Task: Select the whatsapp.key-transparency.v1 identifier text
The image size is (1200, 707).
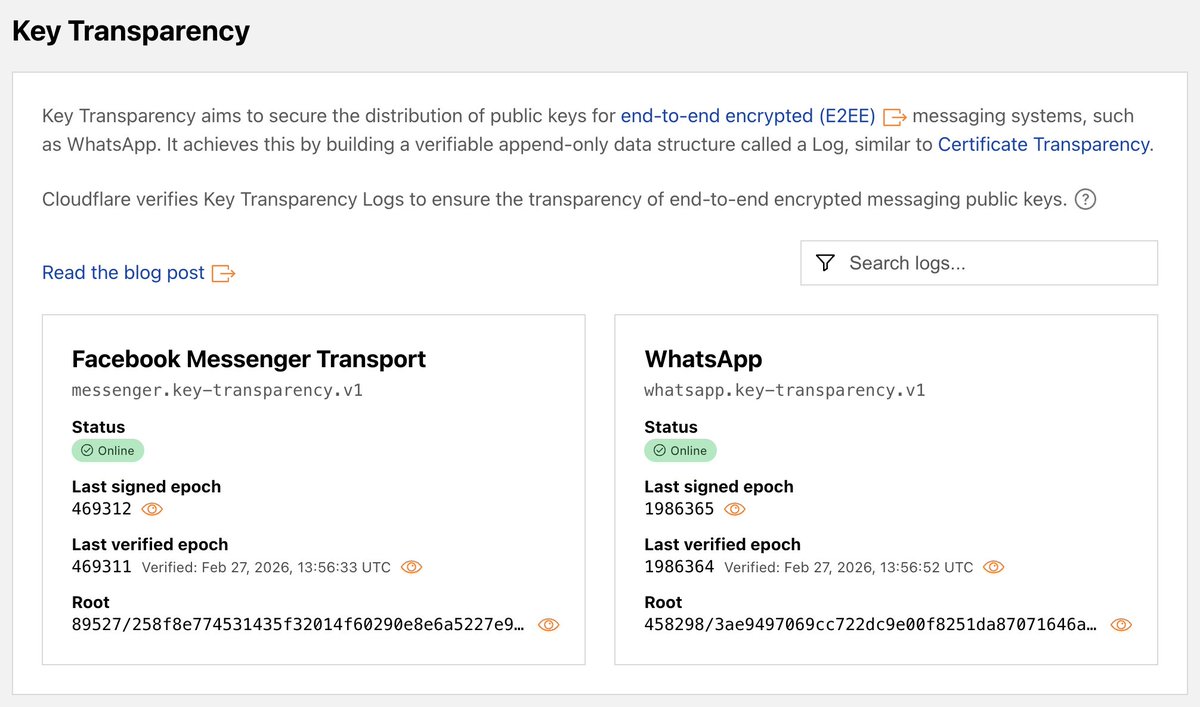Action: (783, 390)
